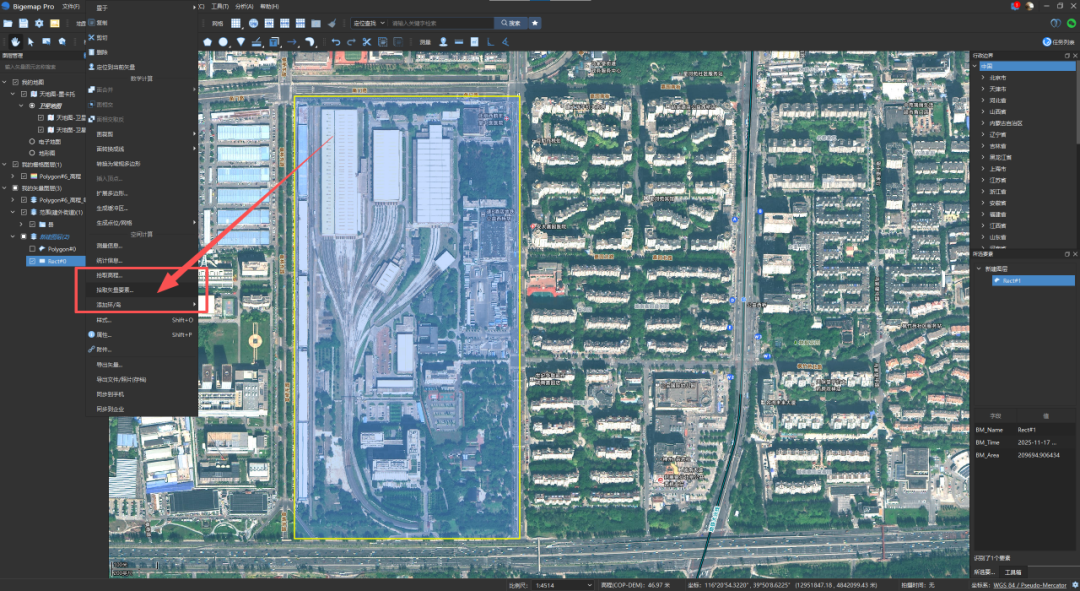Open a file with the folder icon
1080x591 pixels.
(8, 23)
